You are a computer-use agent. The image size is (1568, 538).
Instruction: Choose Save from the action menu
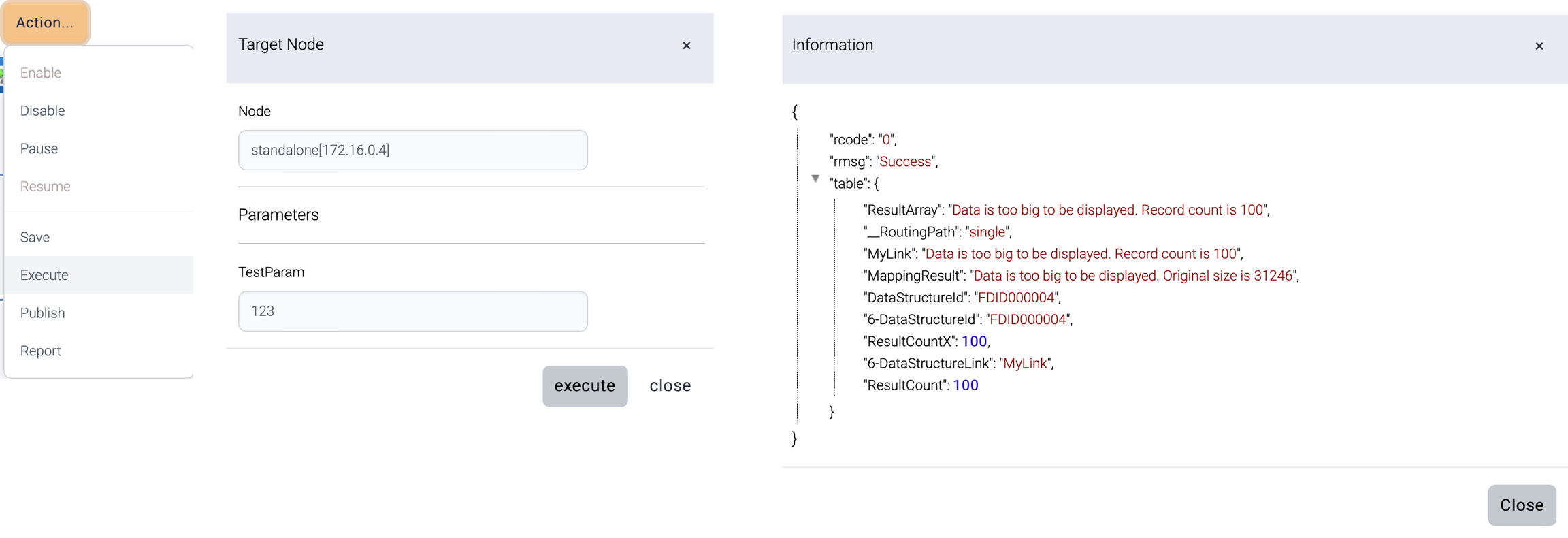tap(35, 237)
